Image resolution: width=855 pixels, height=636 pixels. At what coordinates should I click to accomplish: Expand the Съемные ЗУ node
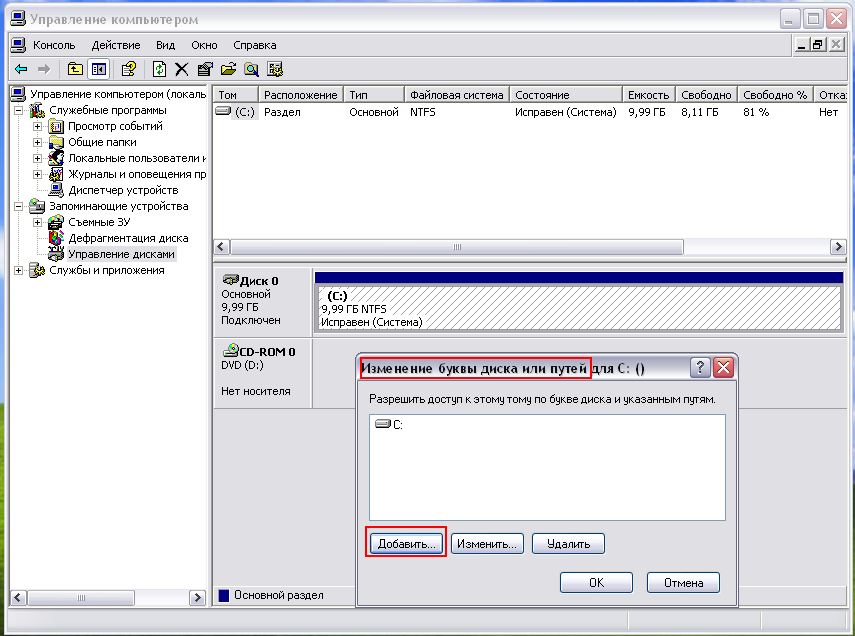pos(38,222)
